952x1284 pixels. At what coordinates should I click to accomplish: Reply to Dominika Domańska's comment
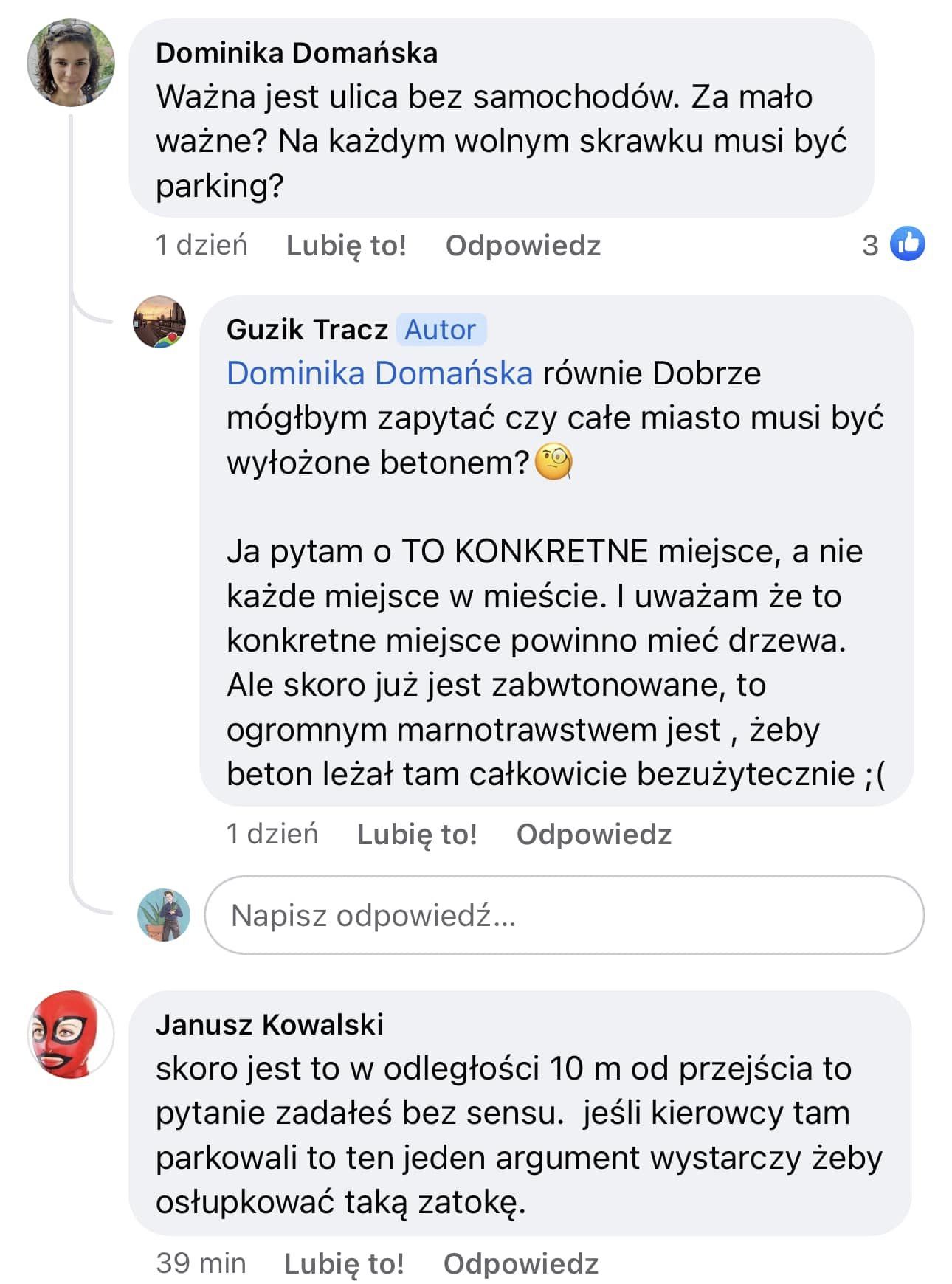coord(523,246)
